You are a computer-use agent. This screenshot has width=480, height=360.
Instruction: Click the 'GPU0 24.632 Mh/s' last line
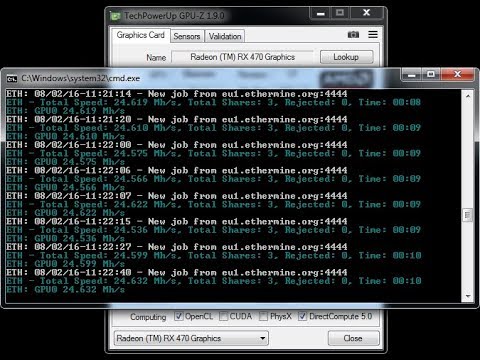(66, 289)
